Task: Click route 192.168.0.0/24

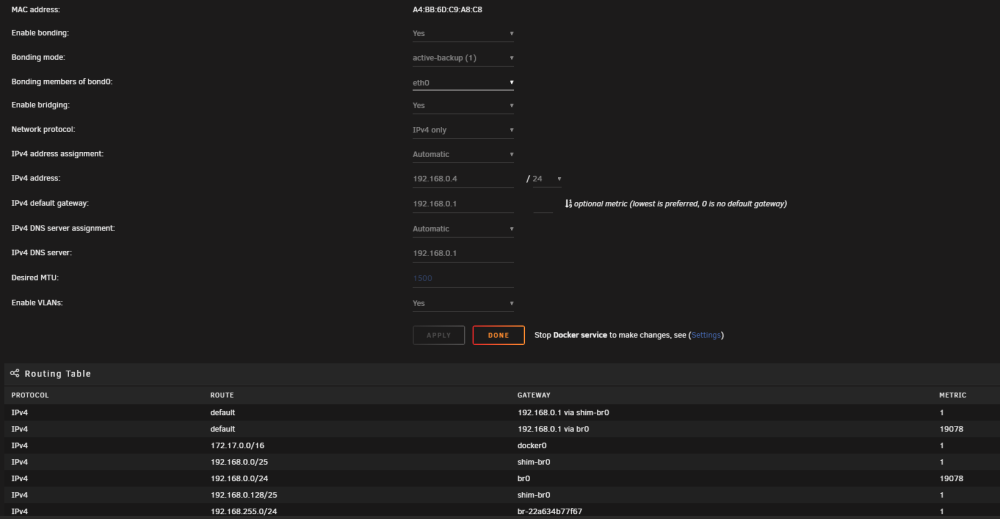Action: (x=239, y=479)
